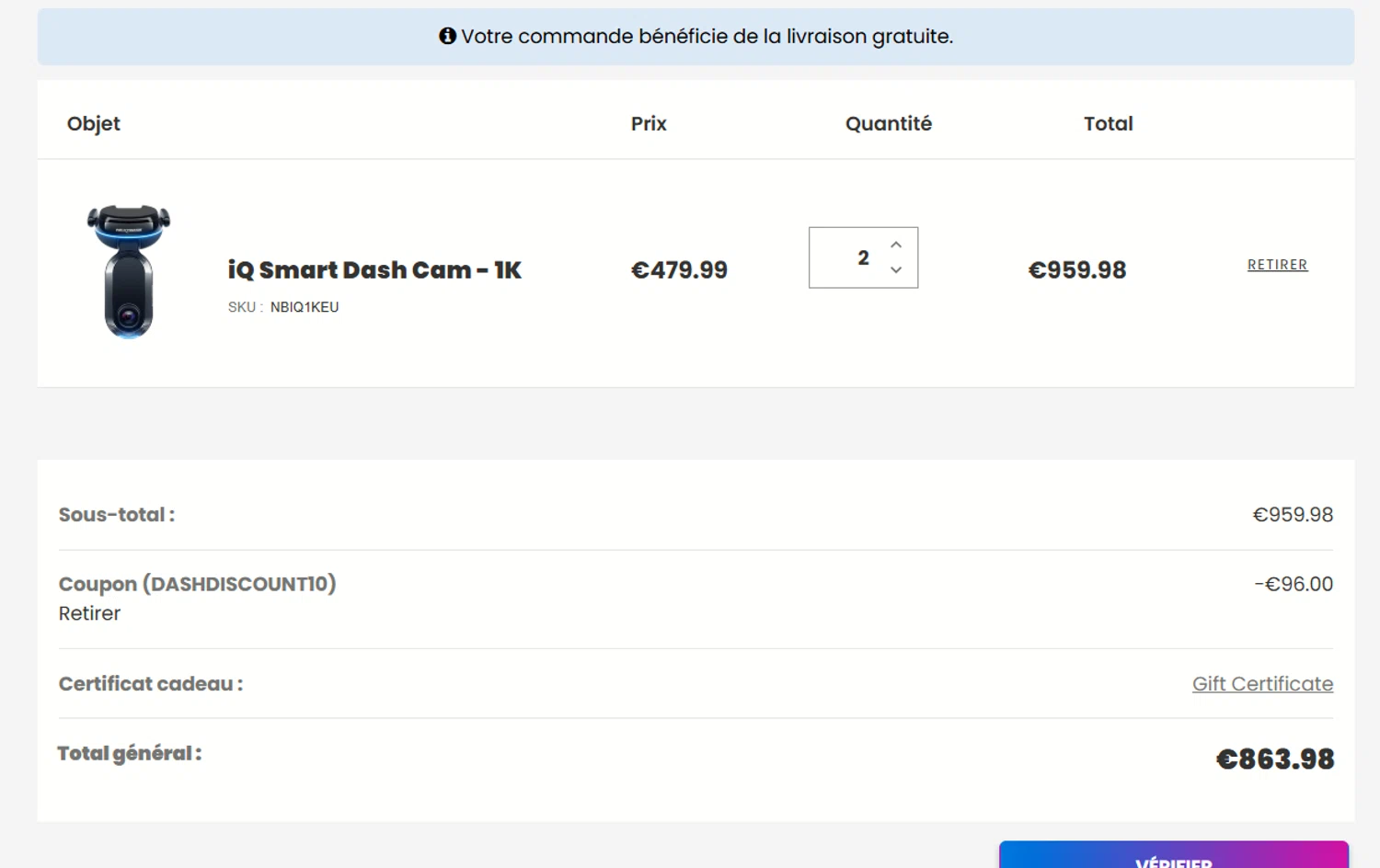Click the unit price €479.99
This screenshot has height=868, width=1380.
(x=679, y=270)
